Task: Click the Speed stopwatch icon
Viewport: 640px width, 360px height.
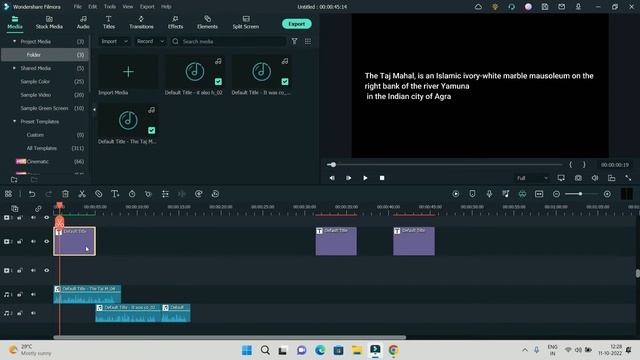Action: 132,194
